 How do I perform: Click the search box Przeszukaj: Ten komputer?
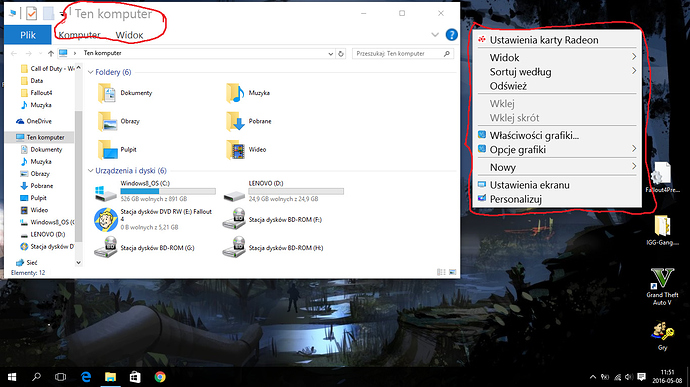(x=403, y=54)
